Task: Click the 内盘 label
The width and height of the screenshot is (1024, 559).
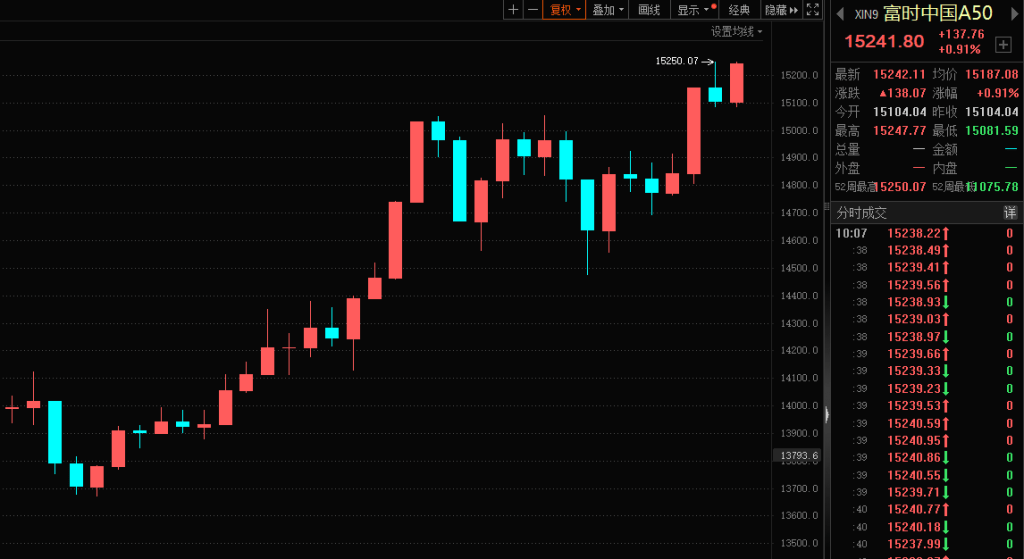Action: click(x=945, y=168)
